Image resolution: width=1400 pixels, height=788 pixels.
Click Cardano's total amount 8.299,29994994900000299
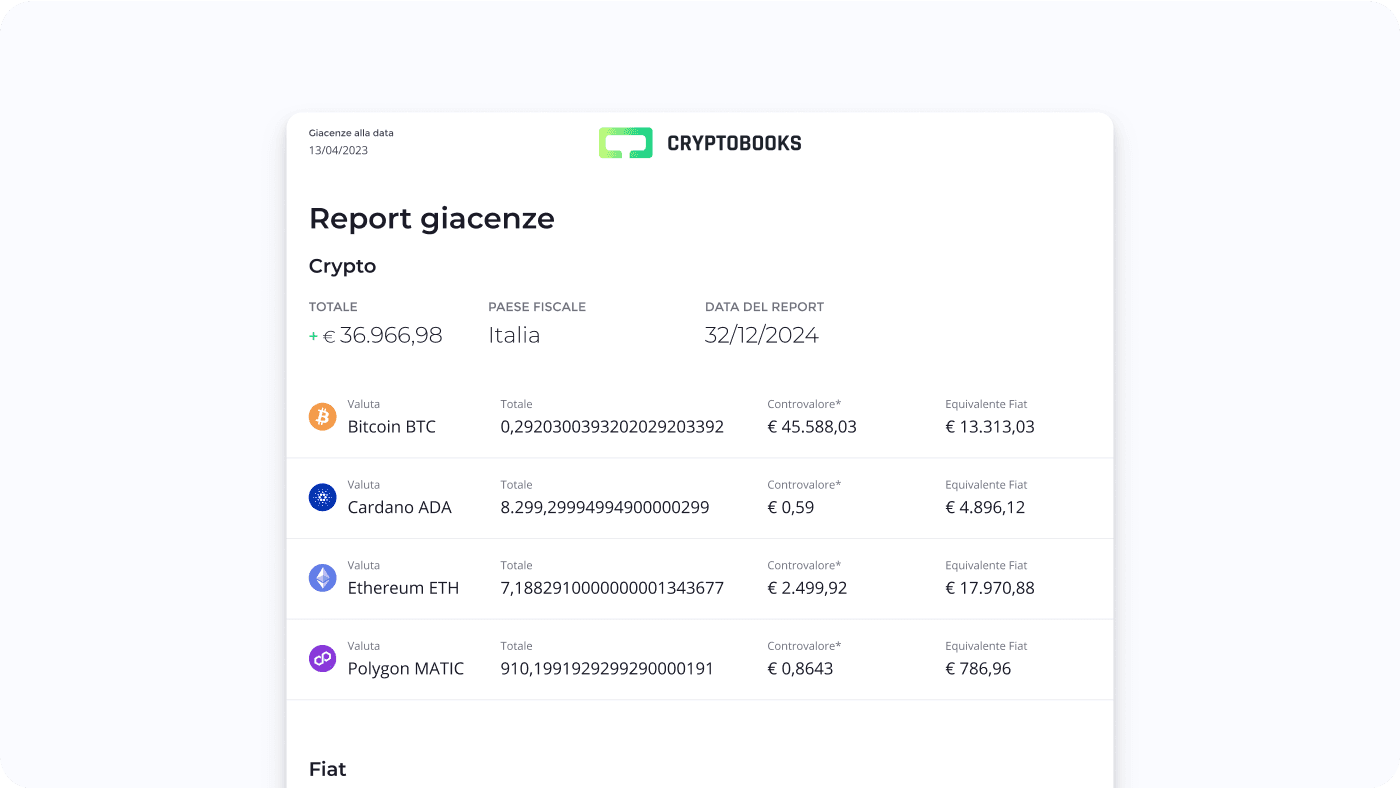click(604, 507)
